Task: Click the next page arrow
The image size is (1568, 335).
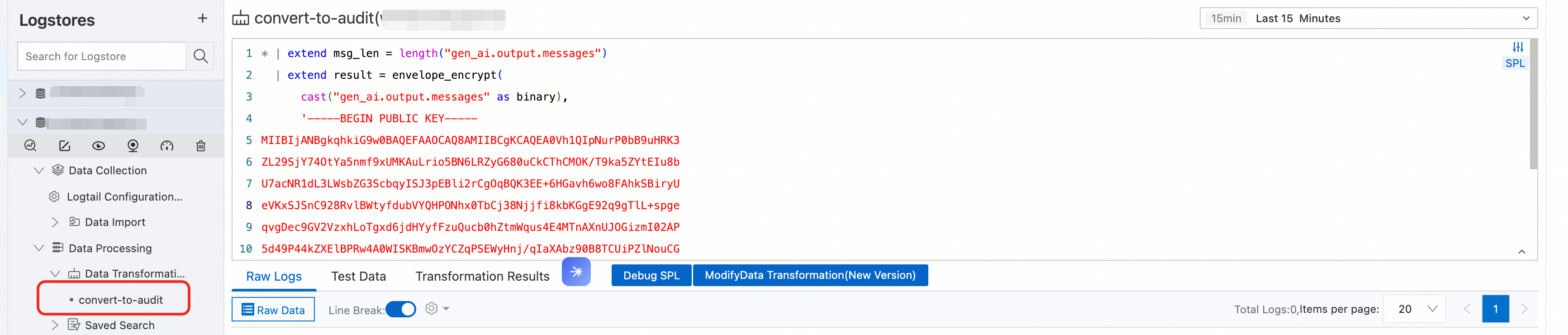Action: coord(1524,309)
